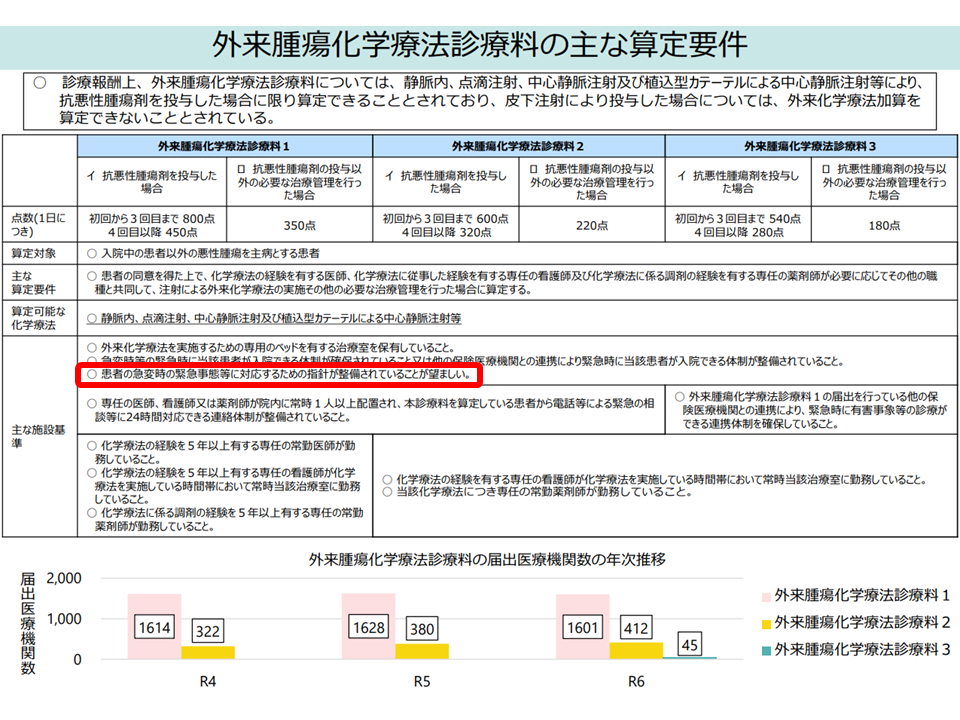Click pink legend swatch for 診療料１
960x720 pixels.
[x=762, y=596]
